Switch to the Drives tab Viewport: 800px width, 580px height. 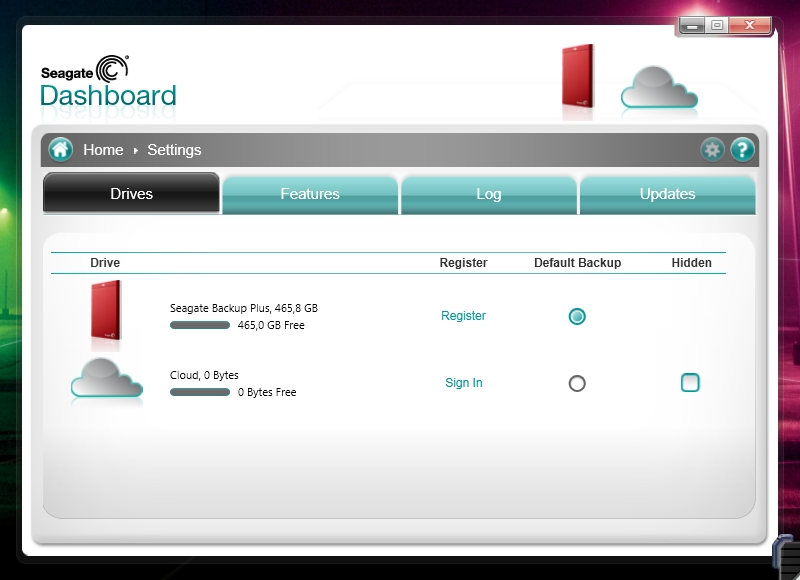point(132,193)
